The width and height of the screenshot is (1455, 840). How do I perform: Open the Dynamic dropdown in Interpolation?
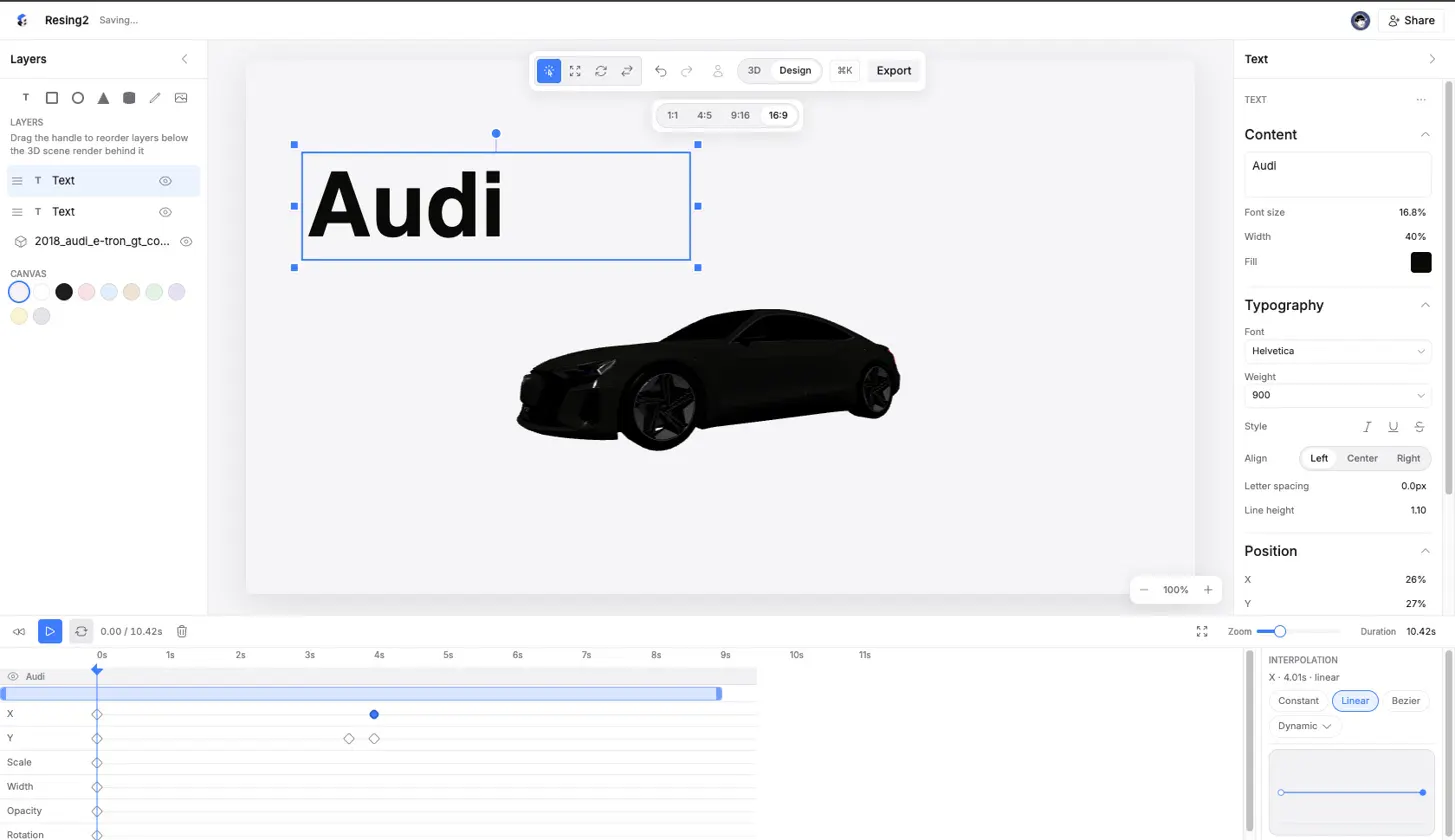[x=1305, y=727]
